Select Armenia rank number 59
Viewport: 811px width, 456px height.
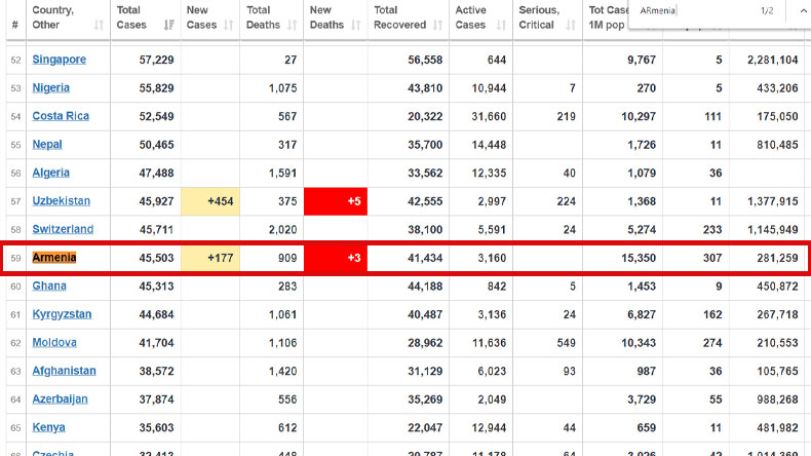pyautogui.click(x=16, y=258)
